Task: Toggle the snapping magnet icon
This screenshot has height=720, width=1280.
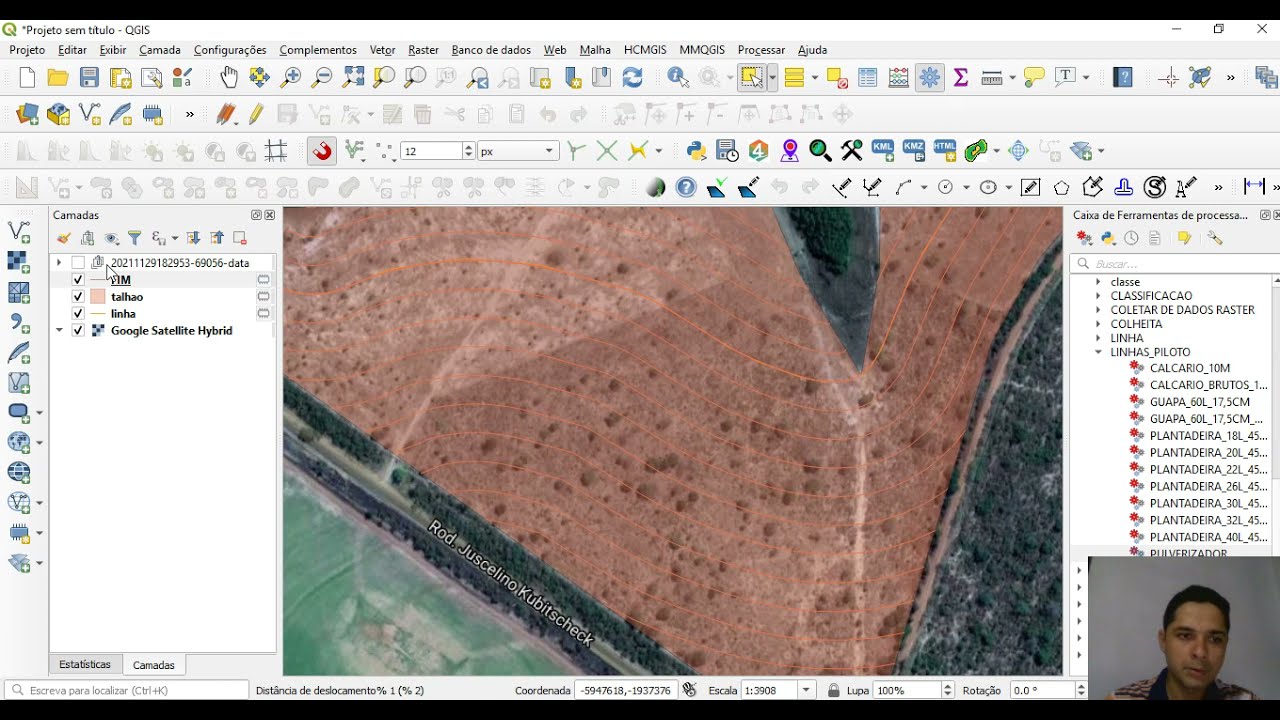Action: pos(322,151)
